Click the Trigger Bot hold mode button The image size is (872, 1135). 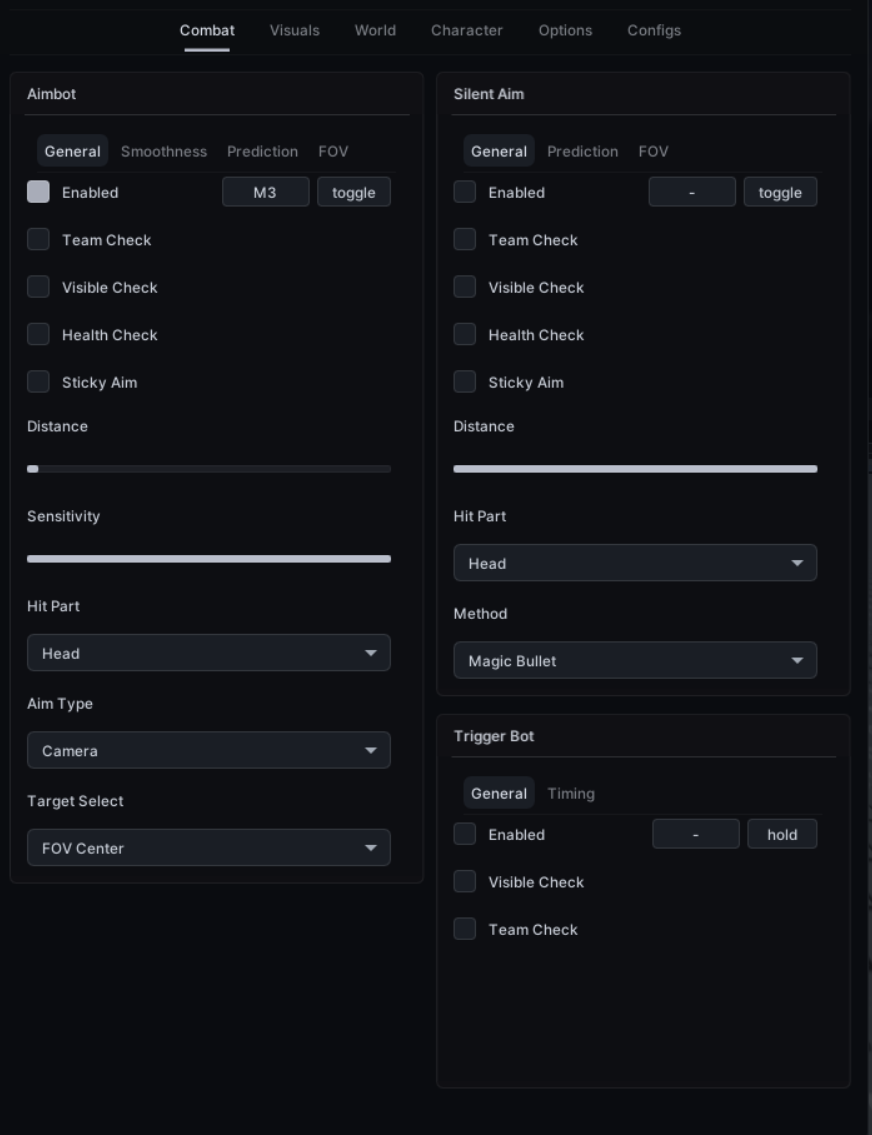tap(782, 834)
